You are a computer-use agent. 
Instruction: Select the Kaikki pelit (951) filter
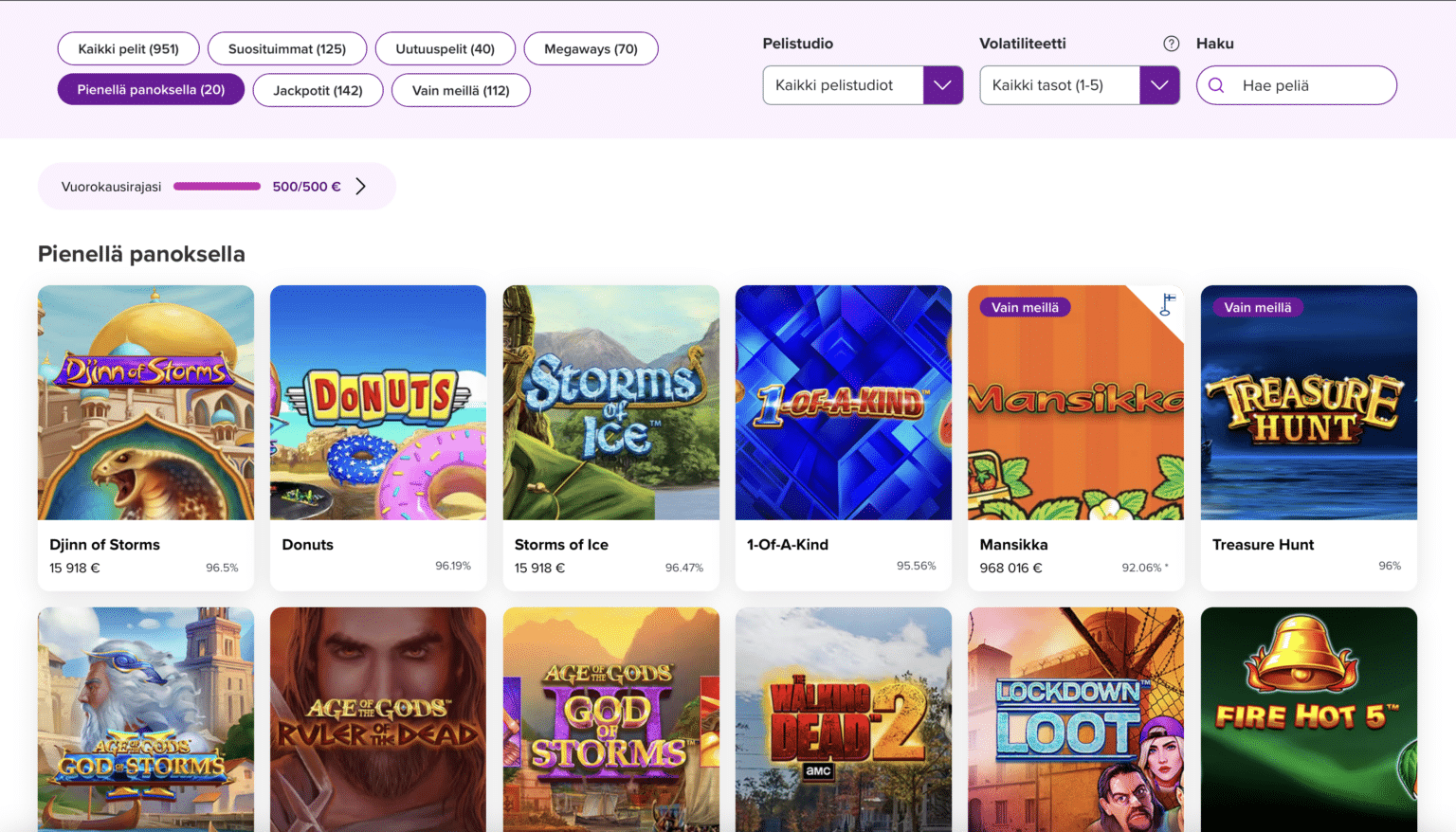[x=129, y=48]
